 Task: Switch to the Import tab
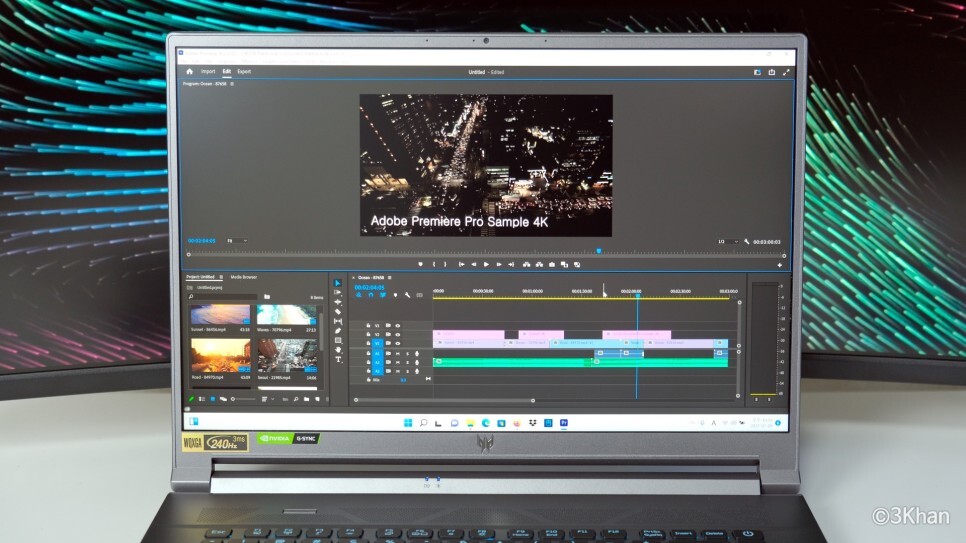tap(208, 71)
